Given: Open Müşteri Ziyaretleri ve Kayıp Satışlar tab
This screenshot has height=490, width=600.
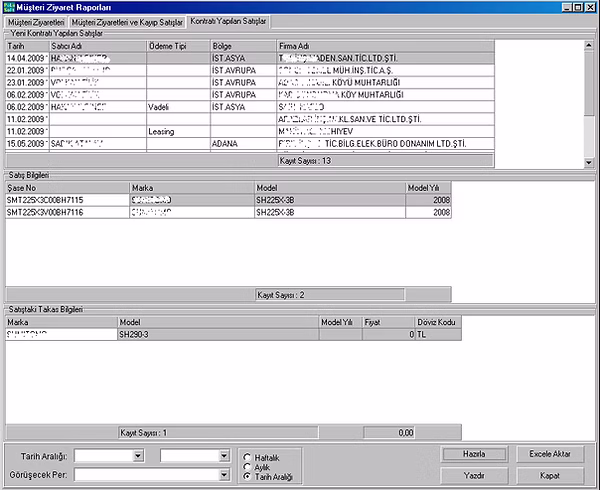Looking at the screenshot, I should 127,21.
